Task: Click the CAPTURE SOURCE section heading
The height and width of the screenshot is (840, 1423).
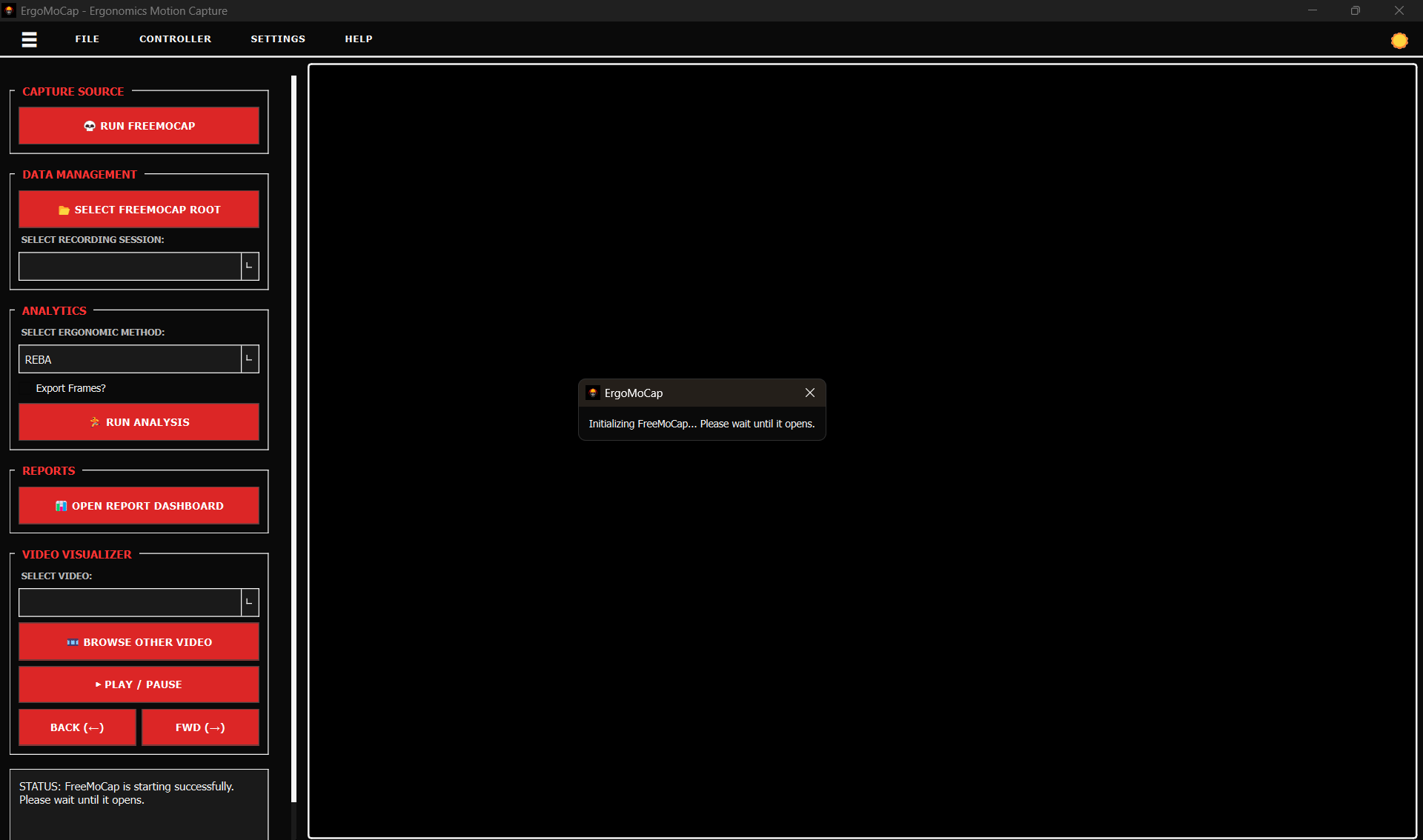Action: [73, 92]
